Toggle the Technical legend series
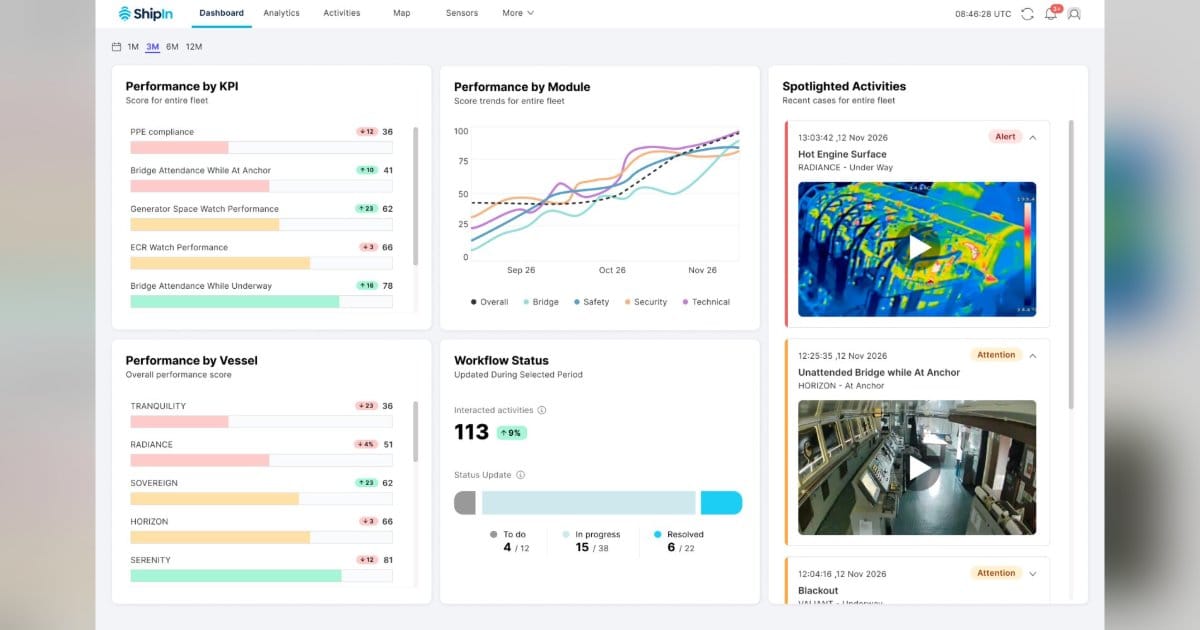1200x630 pixels. point(706,302)
